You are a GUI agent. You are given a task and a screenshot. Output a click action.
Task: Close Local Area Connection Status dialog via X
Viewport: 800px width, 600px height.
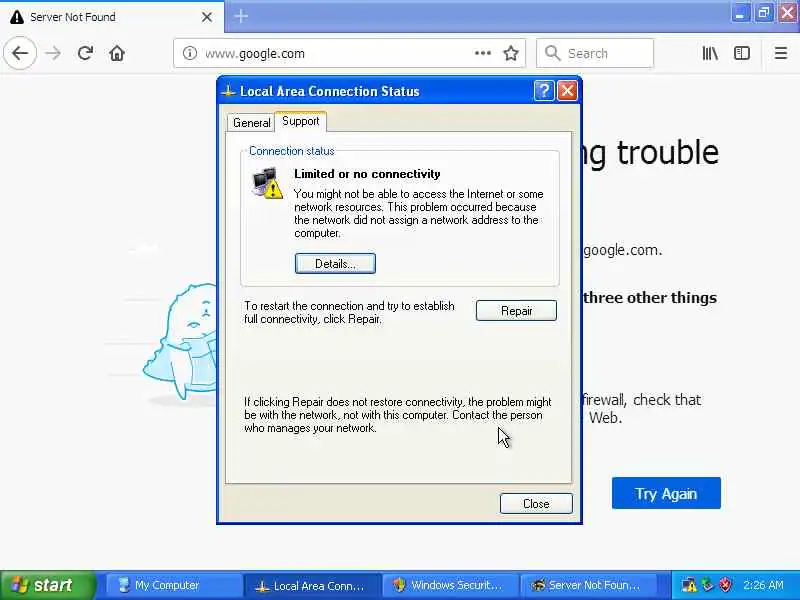(567, 91)
